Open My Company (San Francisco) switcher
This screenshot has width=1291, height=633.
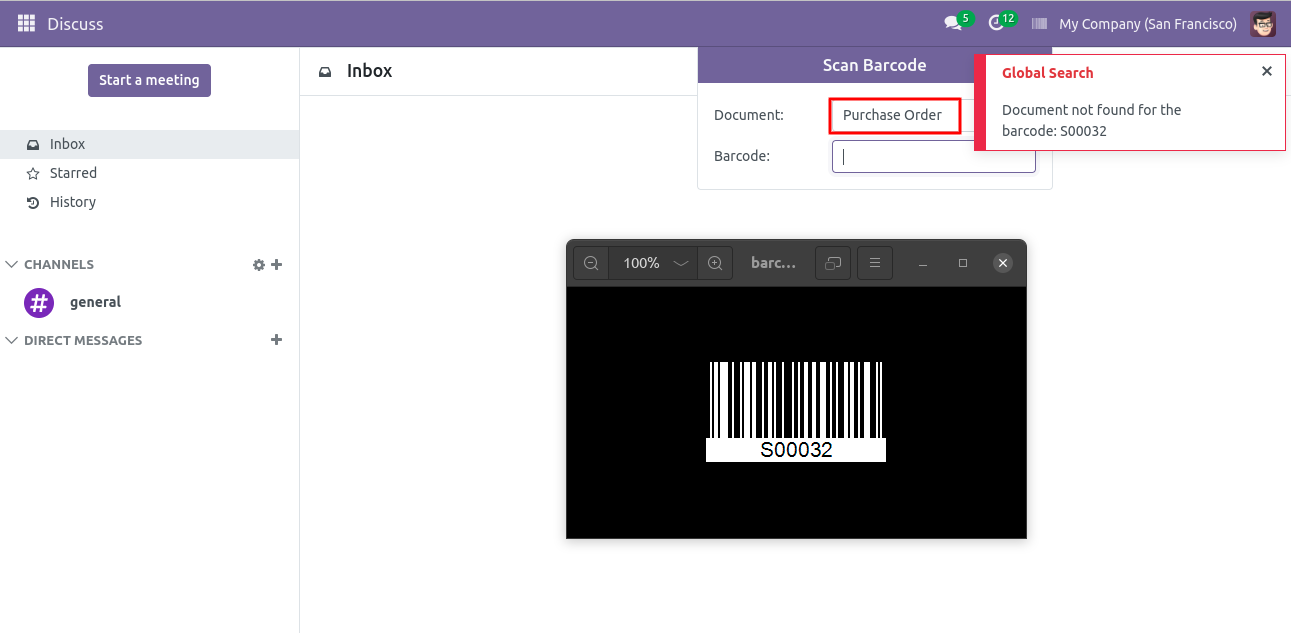coord(1148,24)
